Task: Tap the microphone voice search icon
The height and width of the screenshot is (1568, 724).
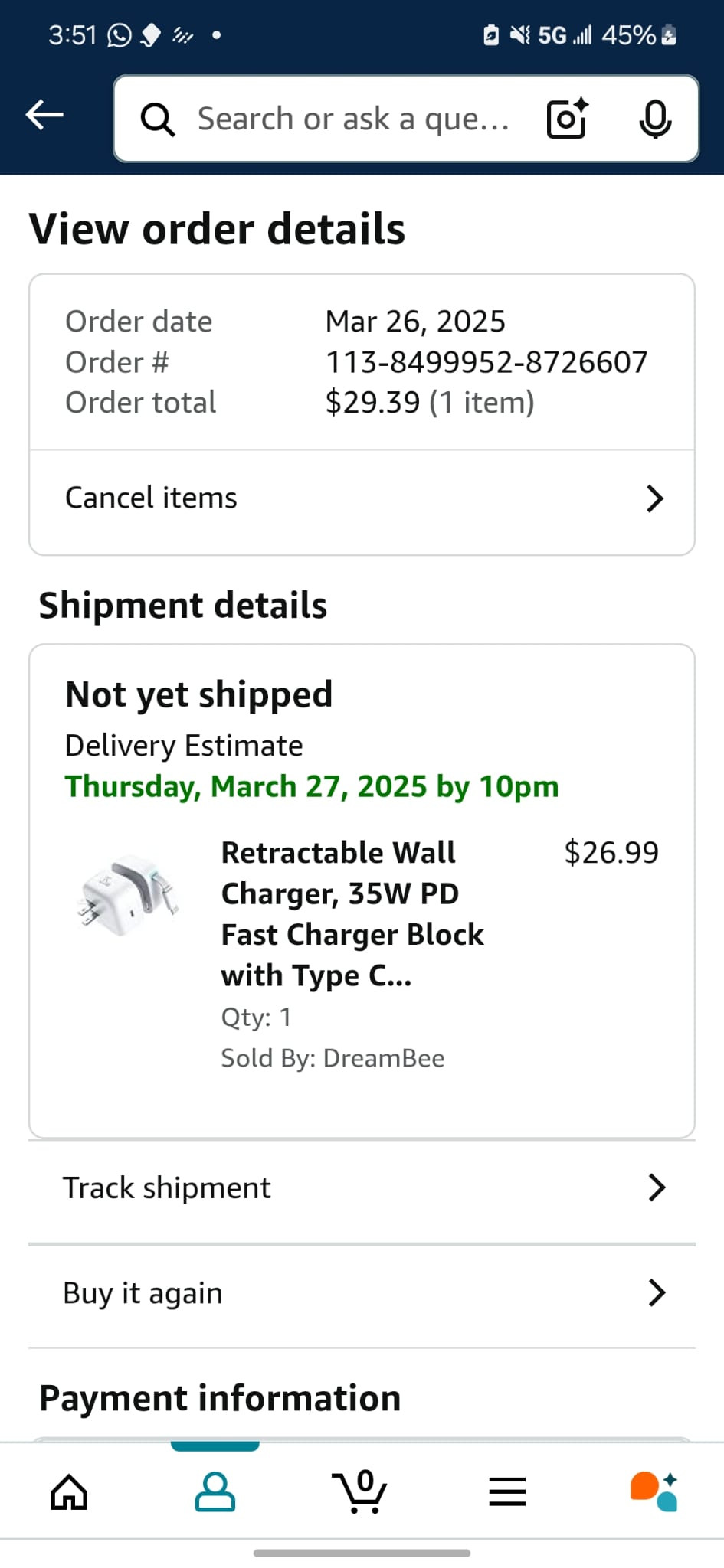Action: point(655,119)
